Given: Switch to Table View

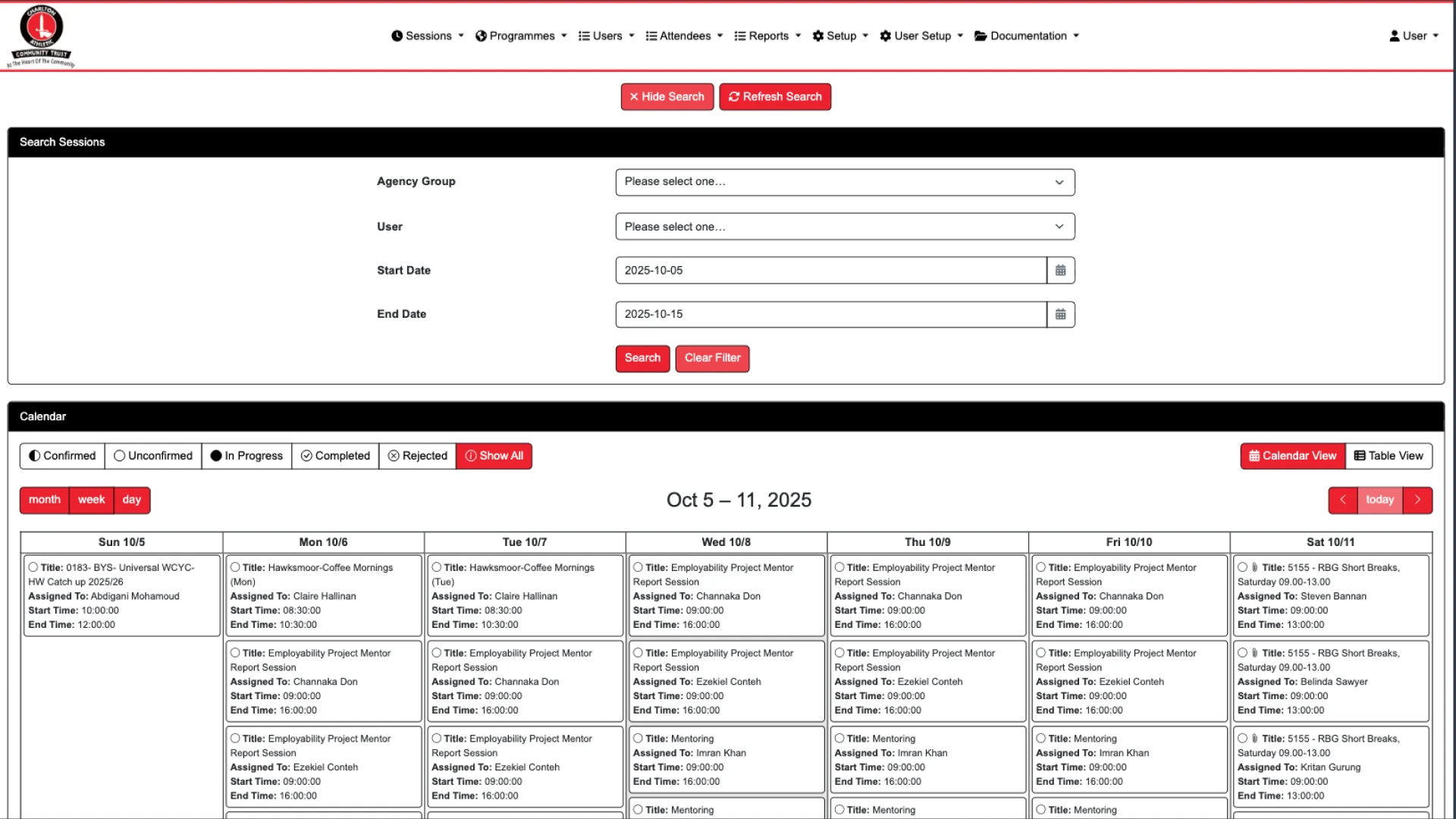Looking at the screenshot, I should 1389,457.
